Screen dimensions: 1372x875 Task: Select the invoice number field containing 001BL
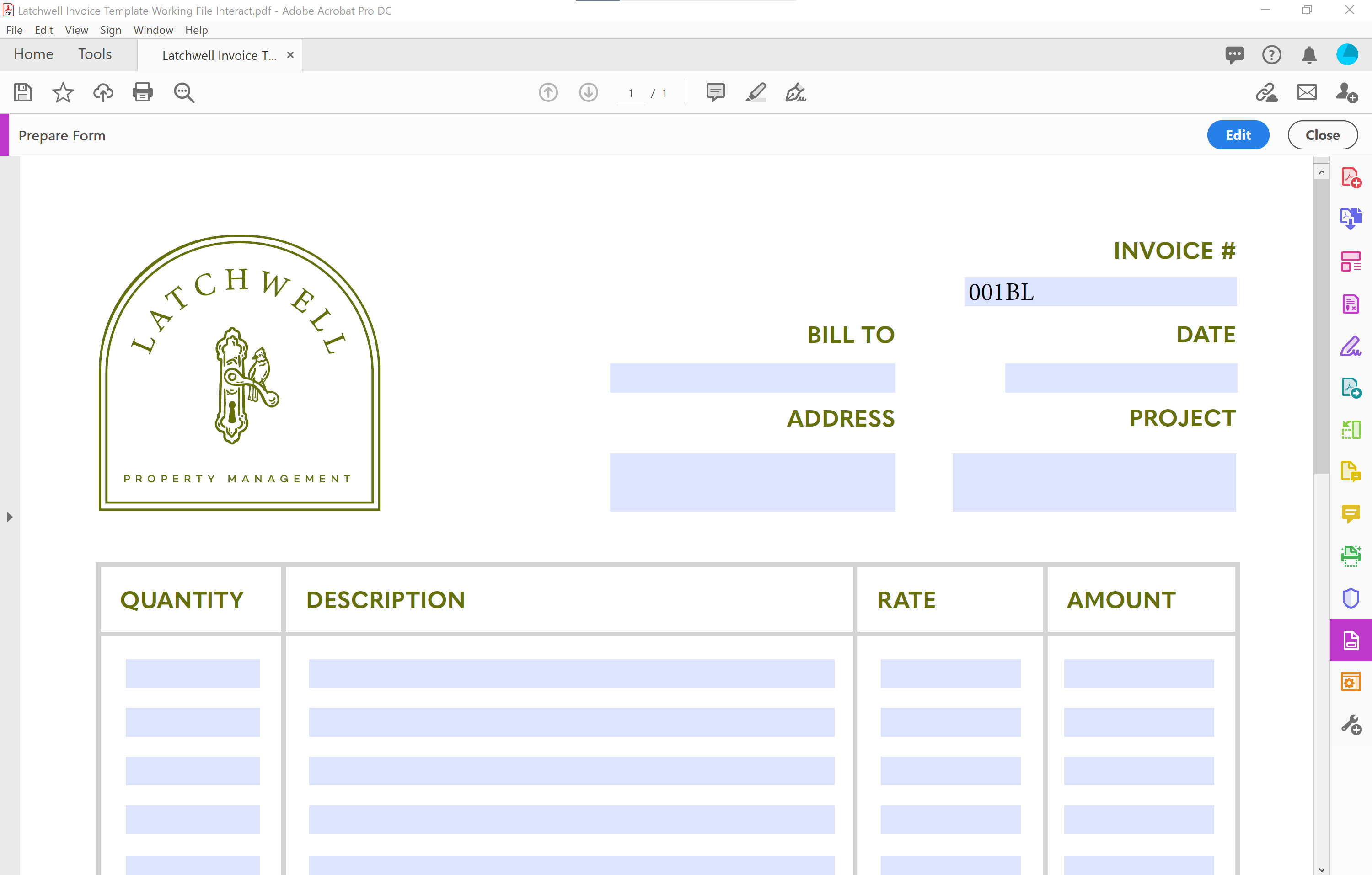pyautogui.click(x=1099, y=292)
